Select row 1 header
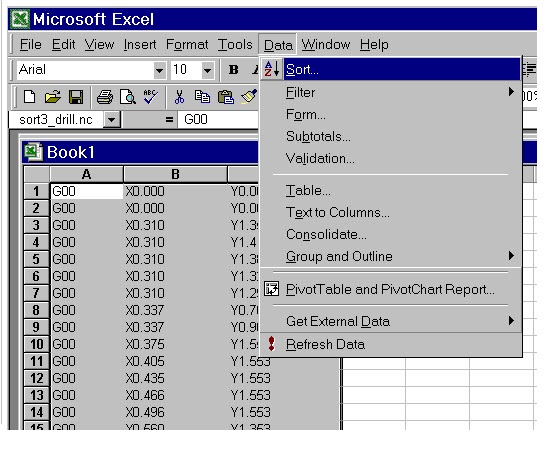The height and width of the screenshot is (450, 550). [36, 191]
